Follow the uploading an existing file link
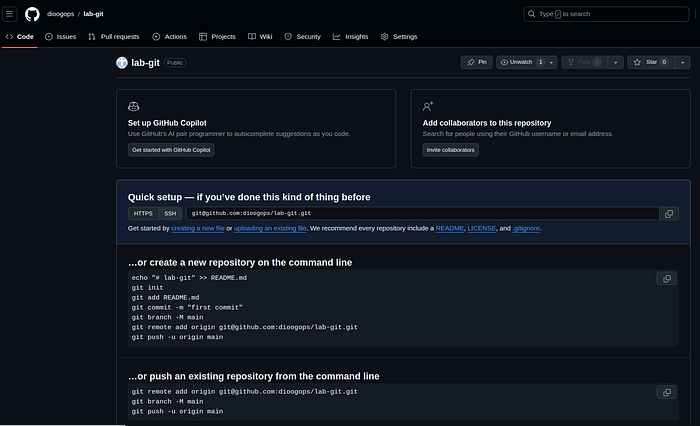The height and width of the screenshot is (426, 700). [x=270, y=228]
